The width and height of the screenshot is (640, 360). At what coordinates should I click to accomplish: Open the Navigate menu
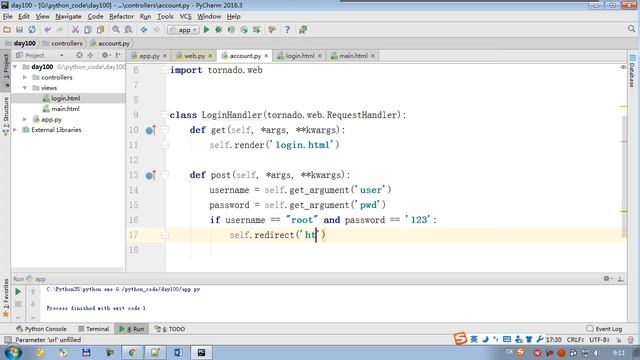tap(68, 16)
